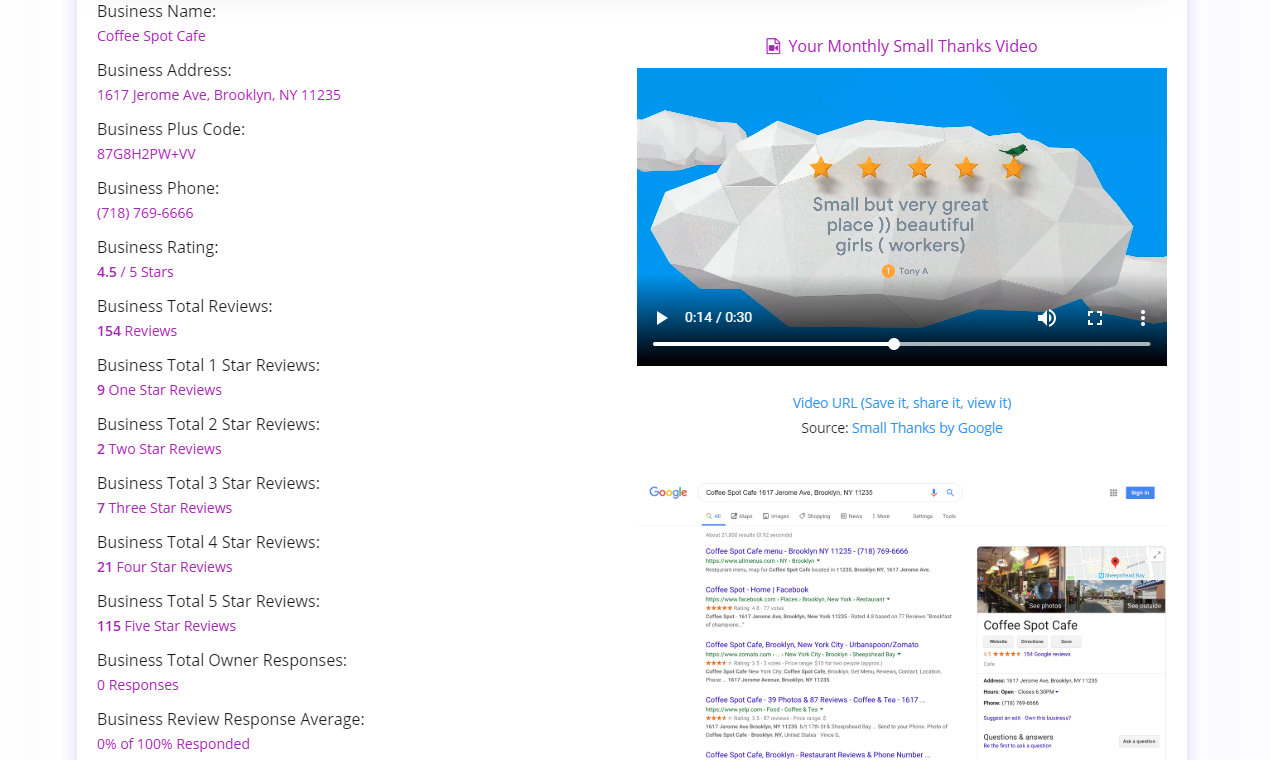Enter fullscreen video mode
Viewport: 1270px width, 760px height.
[x=1095, y=318]
